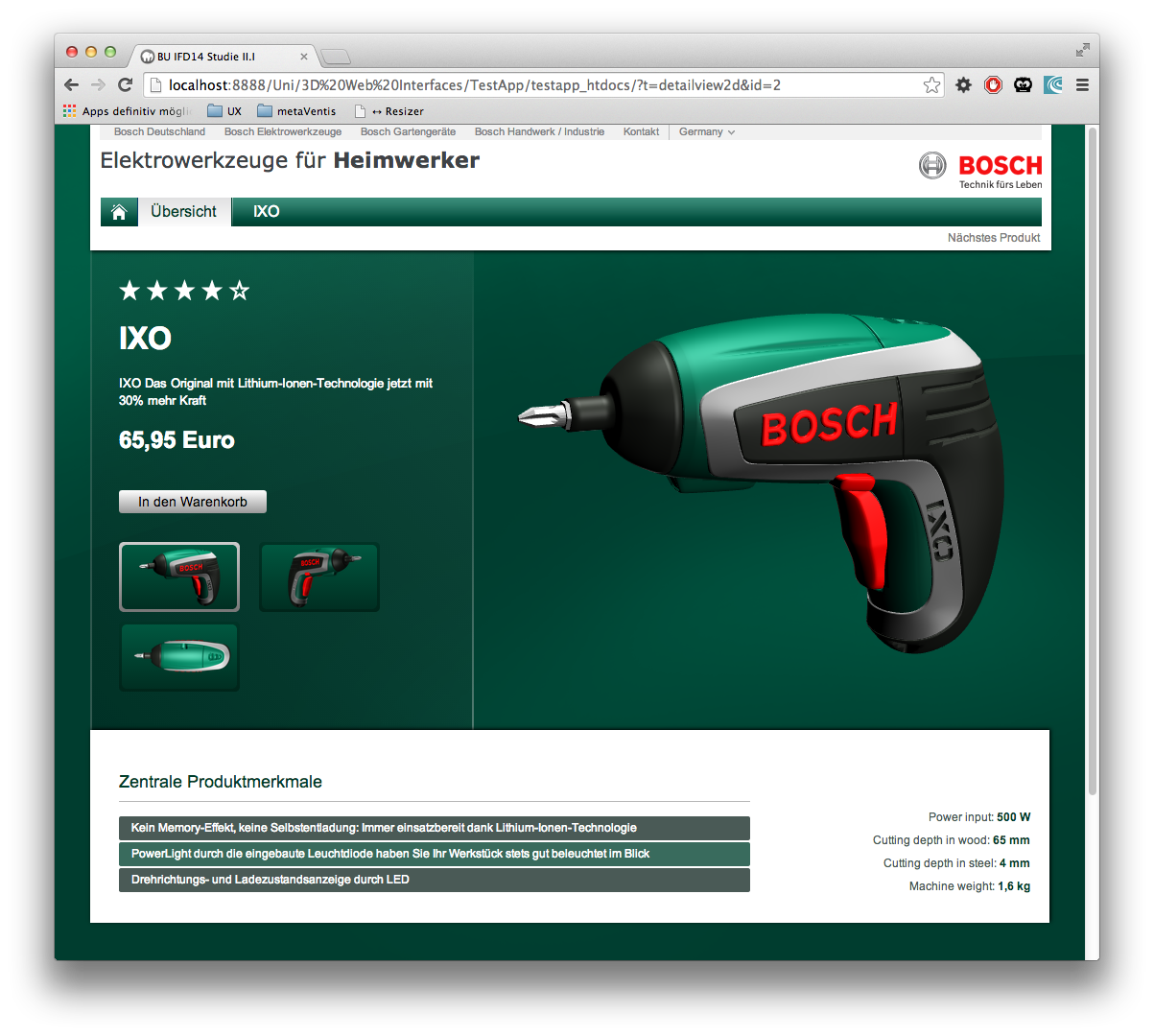Viewport: 1154px width, 1036px height.
Task: Click the home icon in green navigation bar
Action: click(119, 212)
